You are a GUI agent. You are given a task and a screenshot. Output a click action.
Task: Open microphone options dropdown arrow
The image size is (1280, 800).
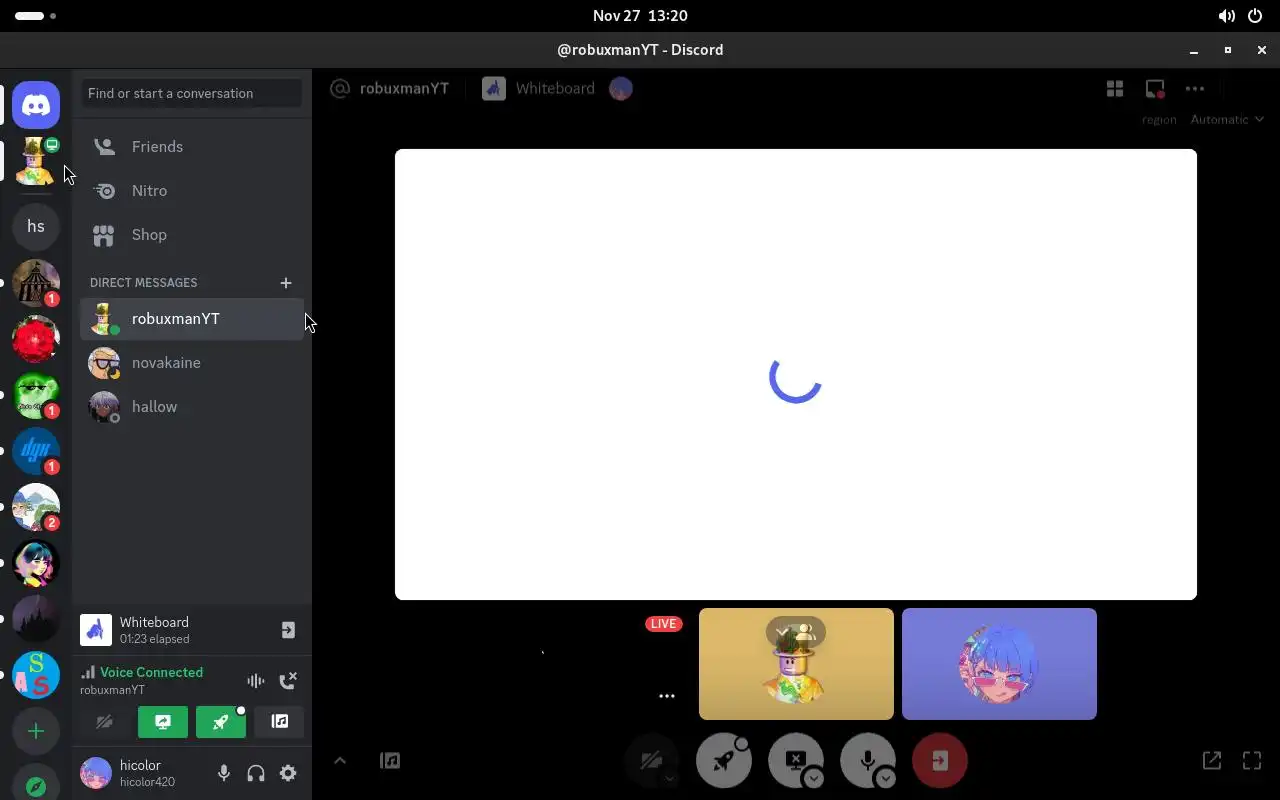point(886,779)
